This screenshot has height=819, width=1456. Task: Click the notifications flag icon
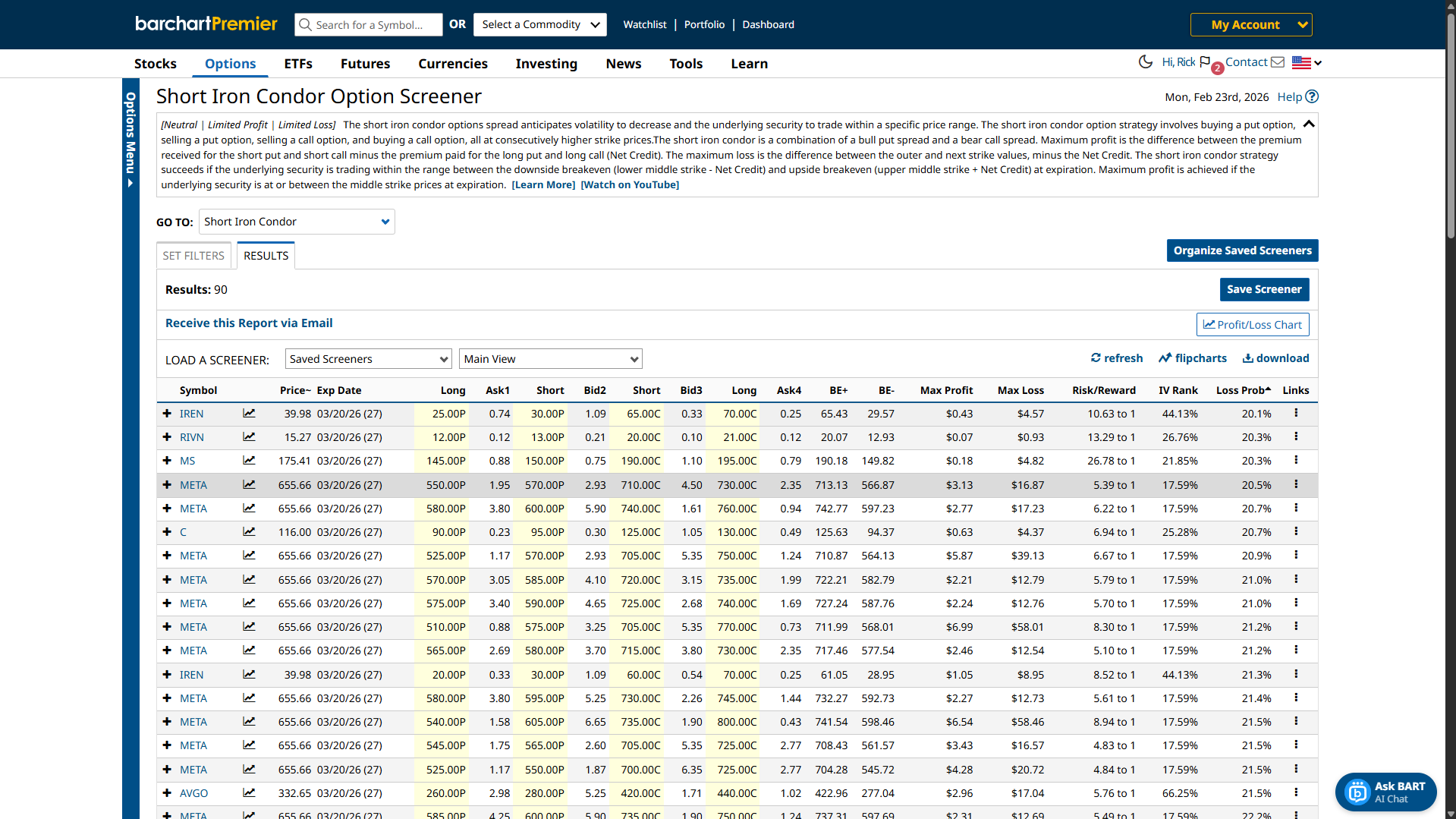coord(1206,62)
